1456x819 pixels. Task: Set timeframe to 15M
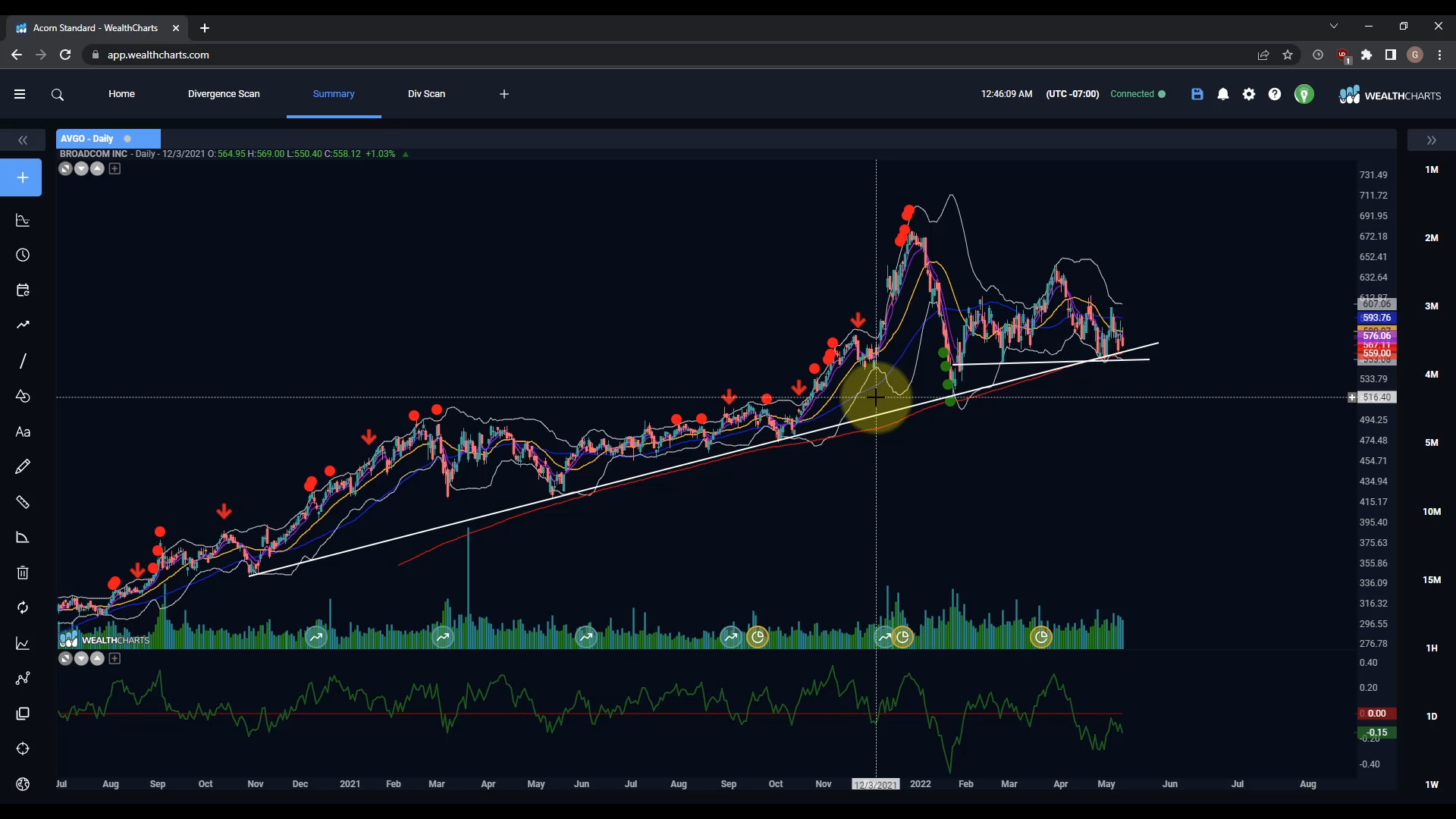coord(1432,580)
